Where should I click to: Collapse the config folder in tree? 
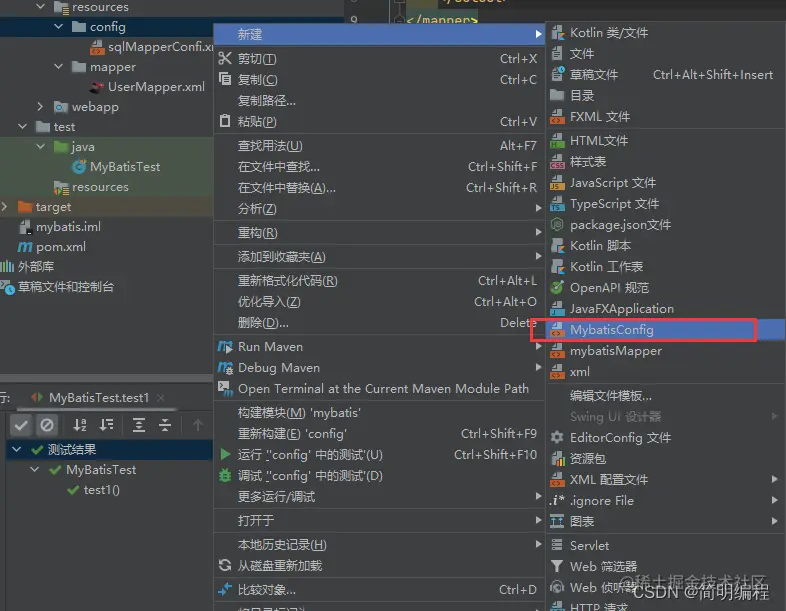59,27
